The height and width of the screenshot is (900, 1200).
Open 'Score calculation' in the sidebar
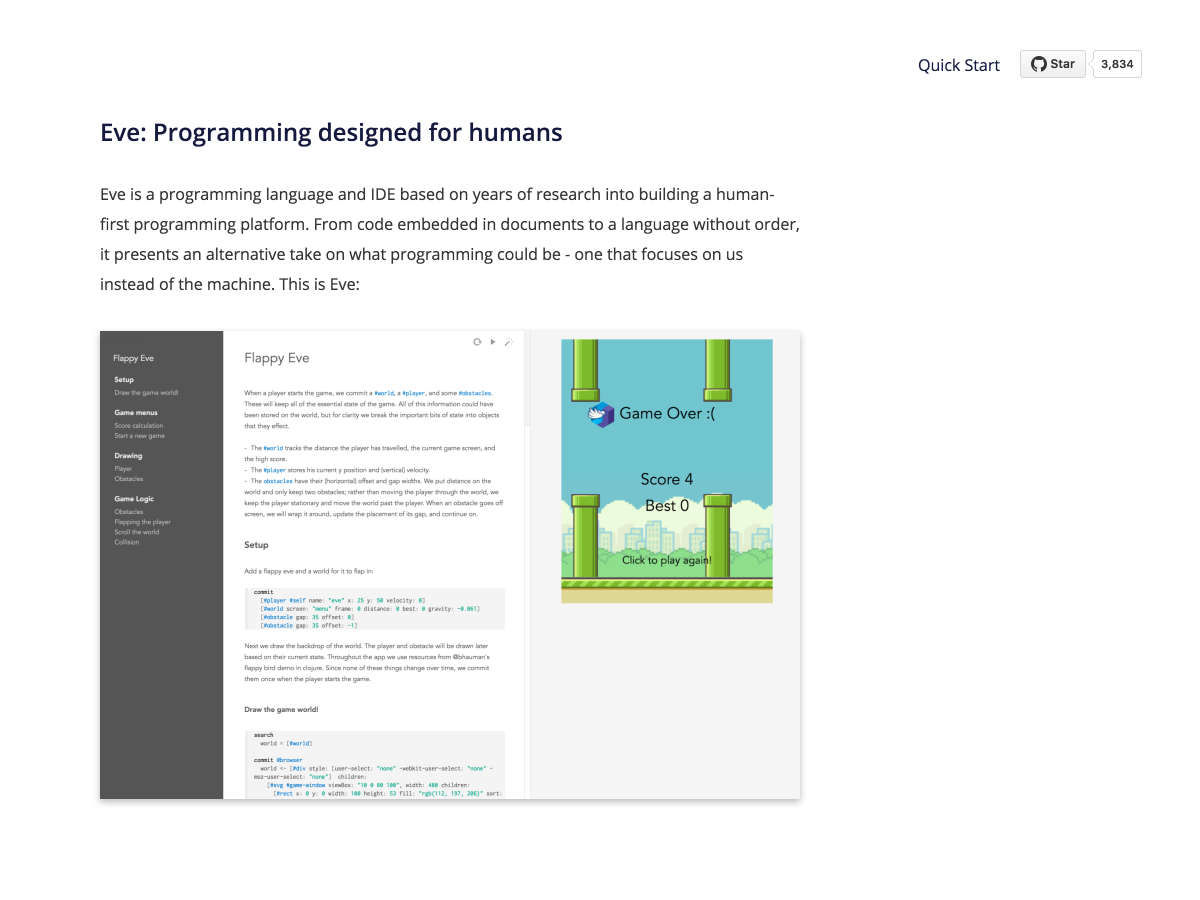138,426
